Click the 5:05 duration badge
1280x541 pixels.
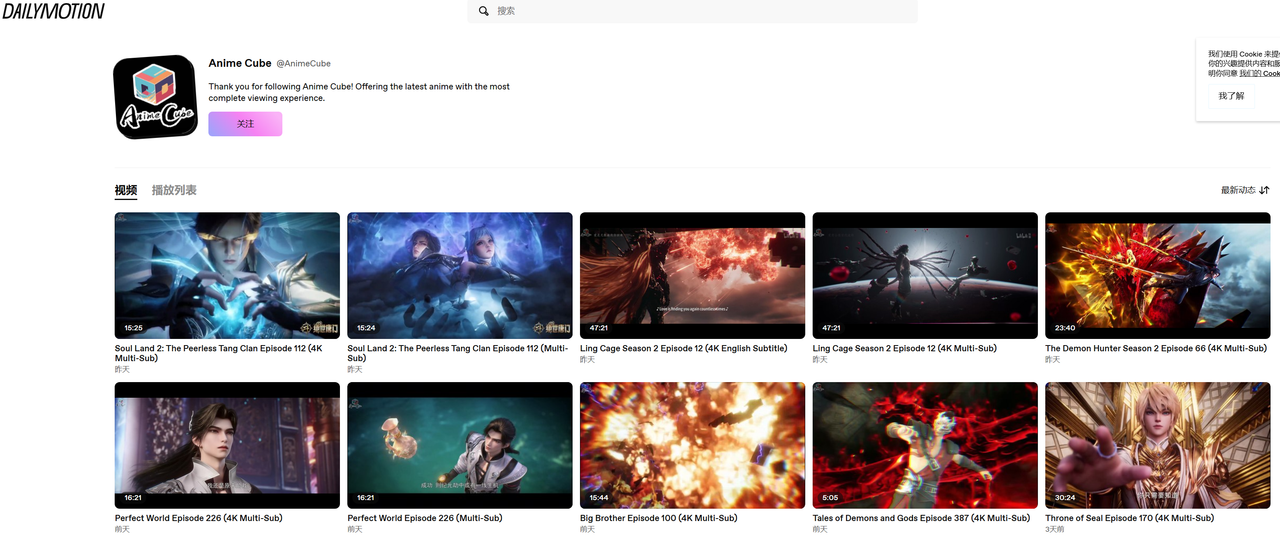pyautogui.click(x=830, y=497)
